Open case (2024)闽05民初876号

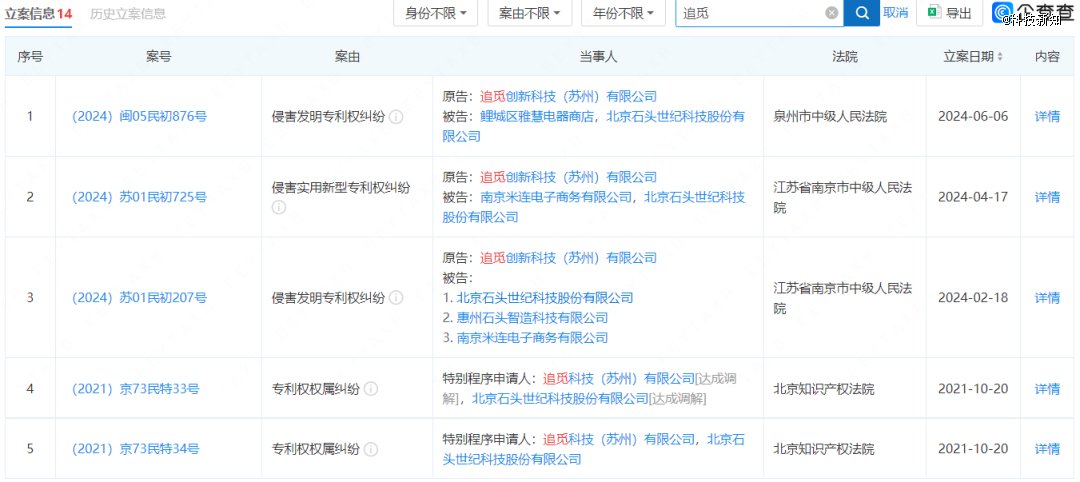click(x=139, y=117)
